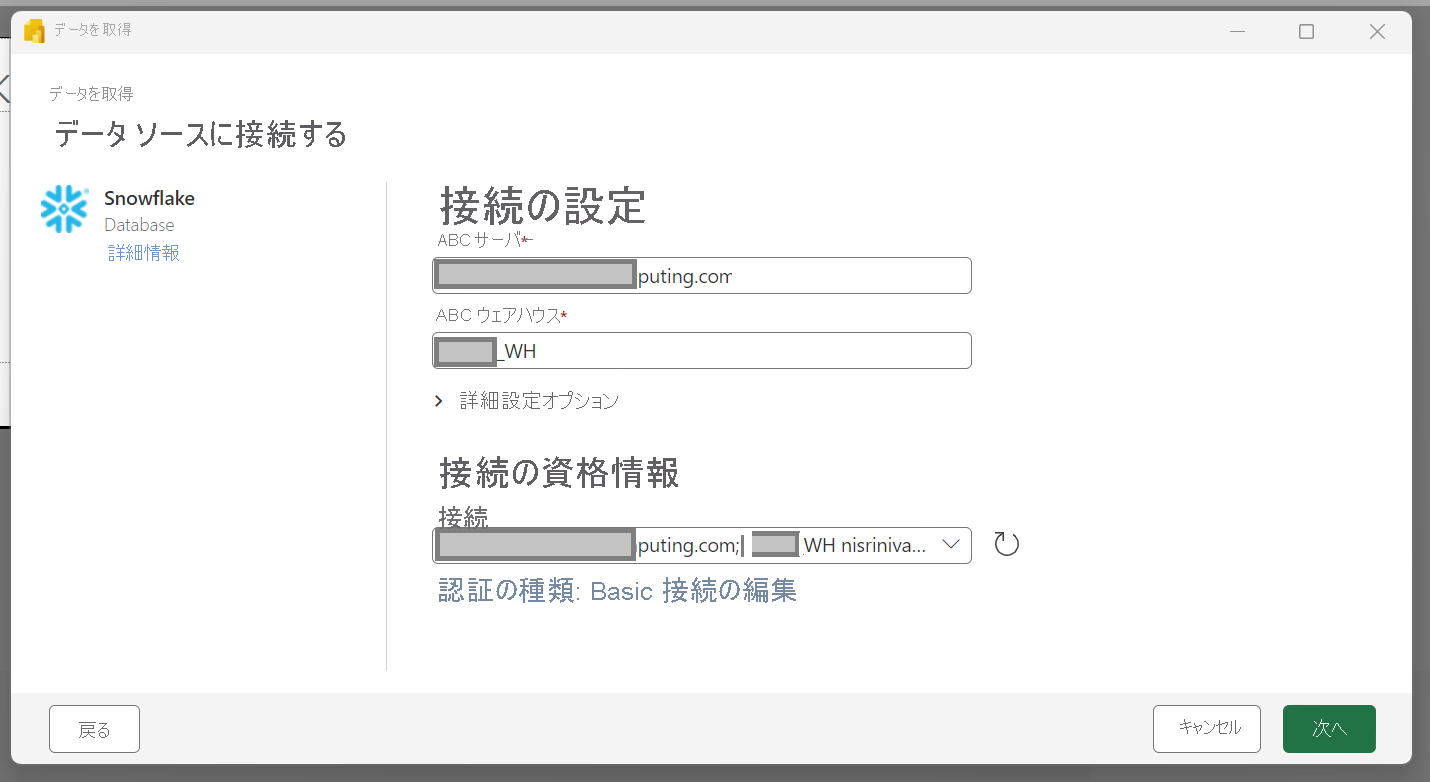Click the Snowflake logo icon
This screenshot has height=782, width=1430.
65,209
